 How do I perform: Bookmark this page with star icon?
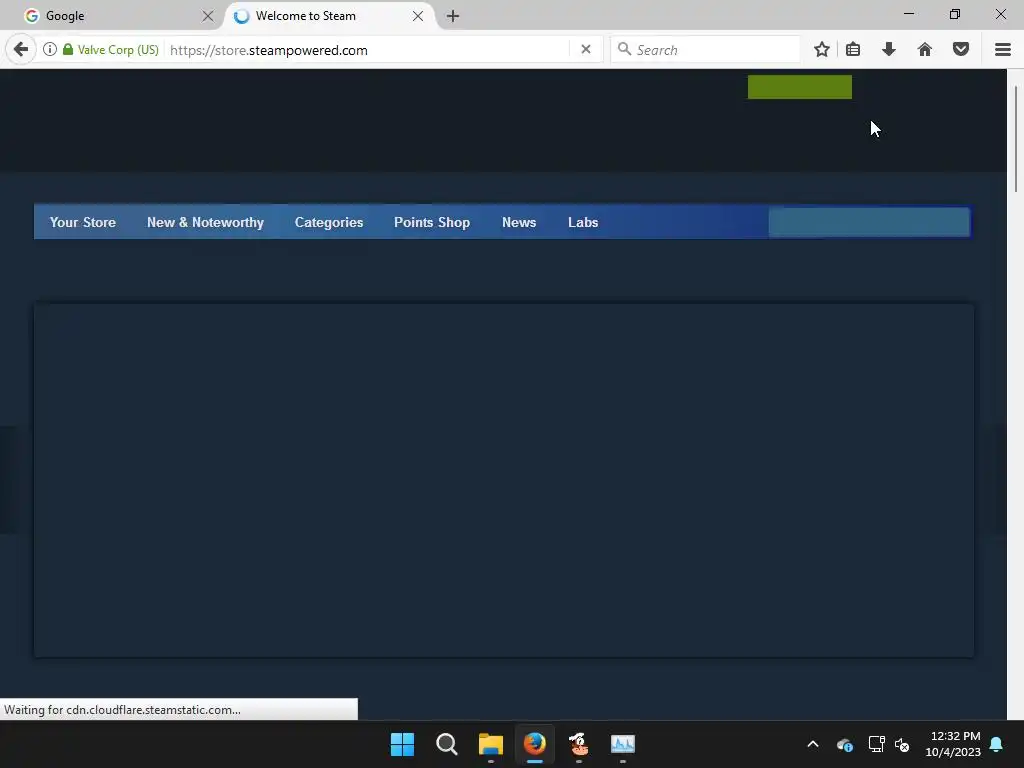tap(822, 50)
